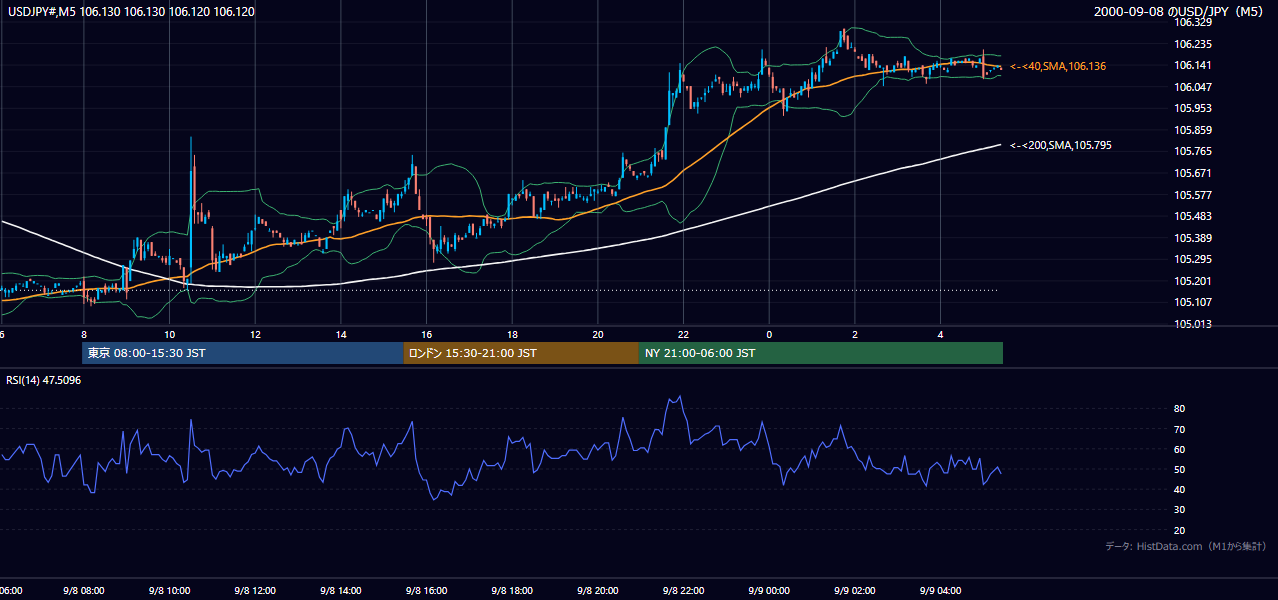Click the 9/8 18:00 date label
The height and width of the screenshot is (600, 1278).
(x=512, y=591)
